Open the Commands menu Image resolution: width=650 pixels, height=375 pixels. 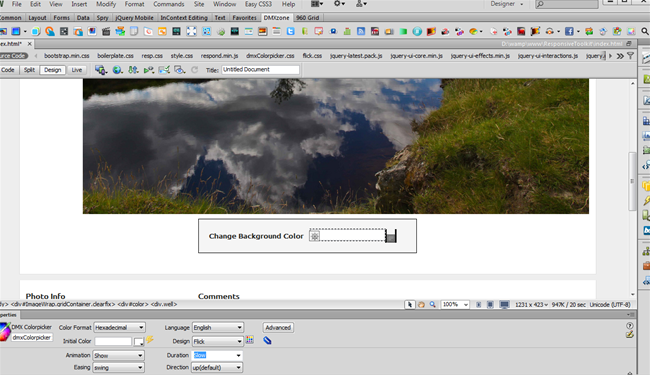click(x=169, y=4)
